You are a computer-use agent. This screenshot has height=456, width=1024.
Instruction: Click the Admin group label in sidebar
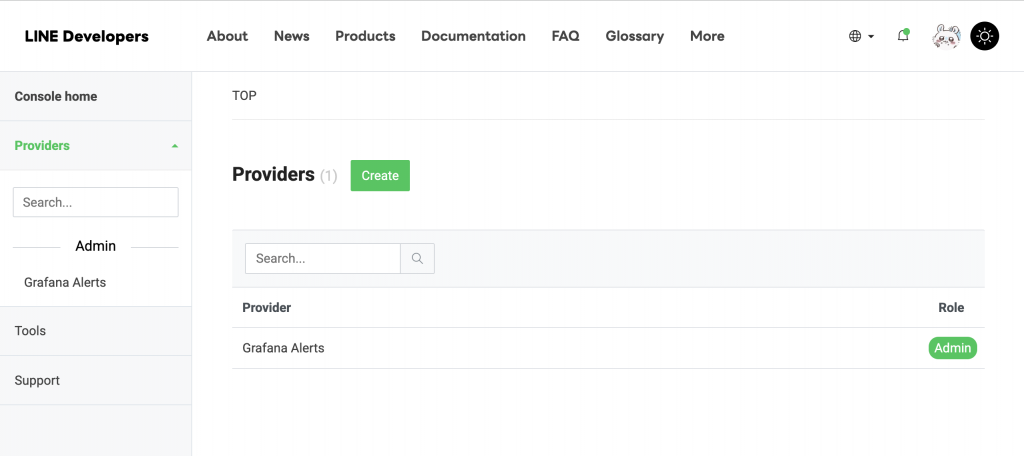pos(95,246)
